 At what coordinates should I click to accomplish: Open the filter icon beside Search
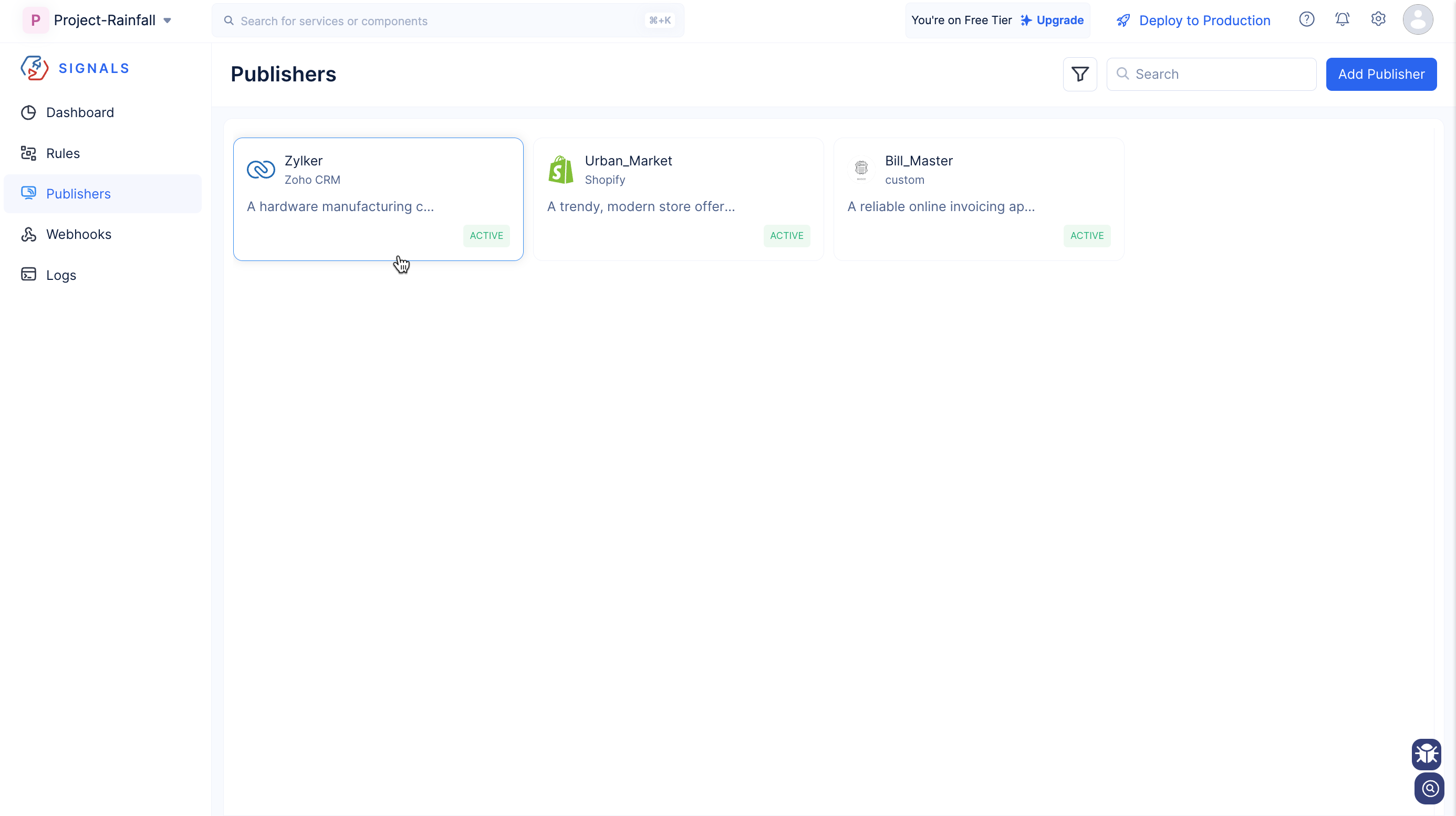coord(1079,74)
